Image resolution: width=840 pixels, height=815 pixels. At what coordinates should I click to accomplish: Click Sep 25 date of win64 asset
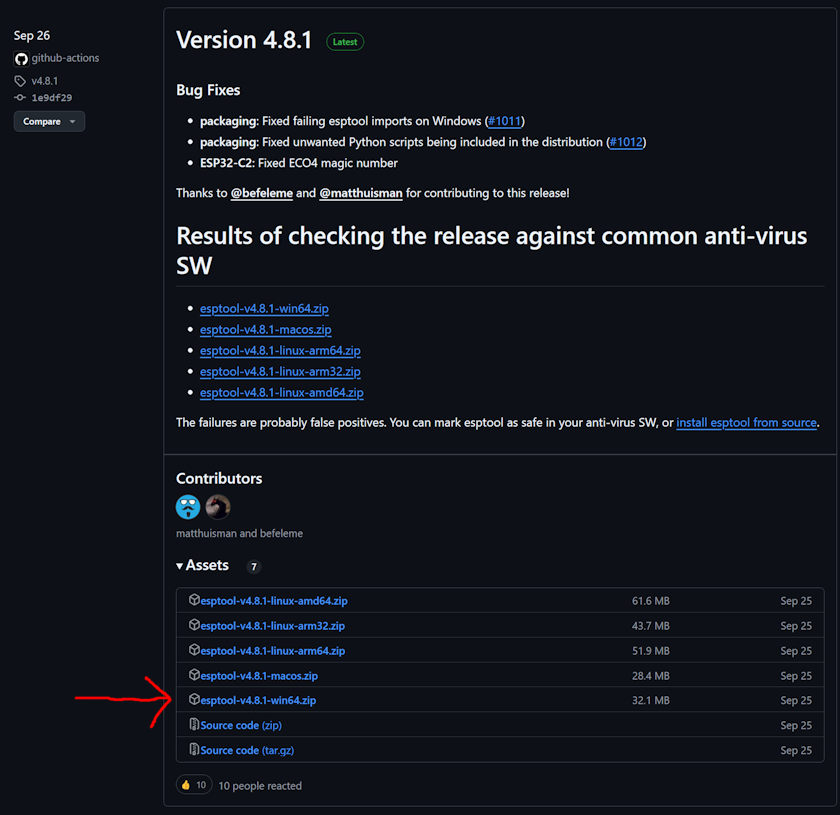click(796, 700)
